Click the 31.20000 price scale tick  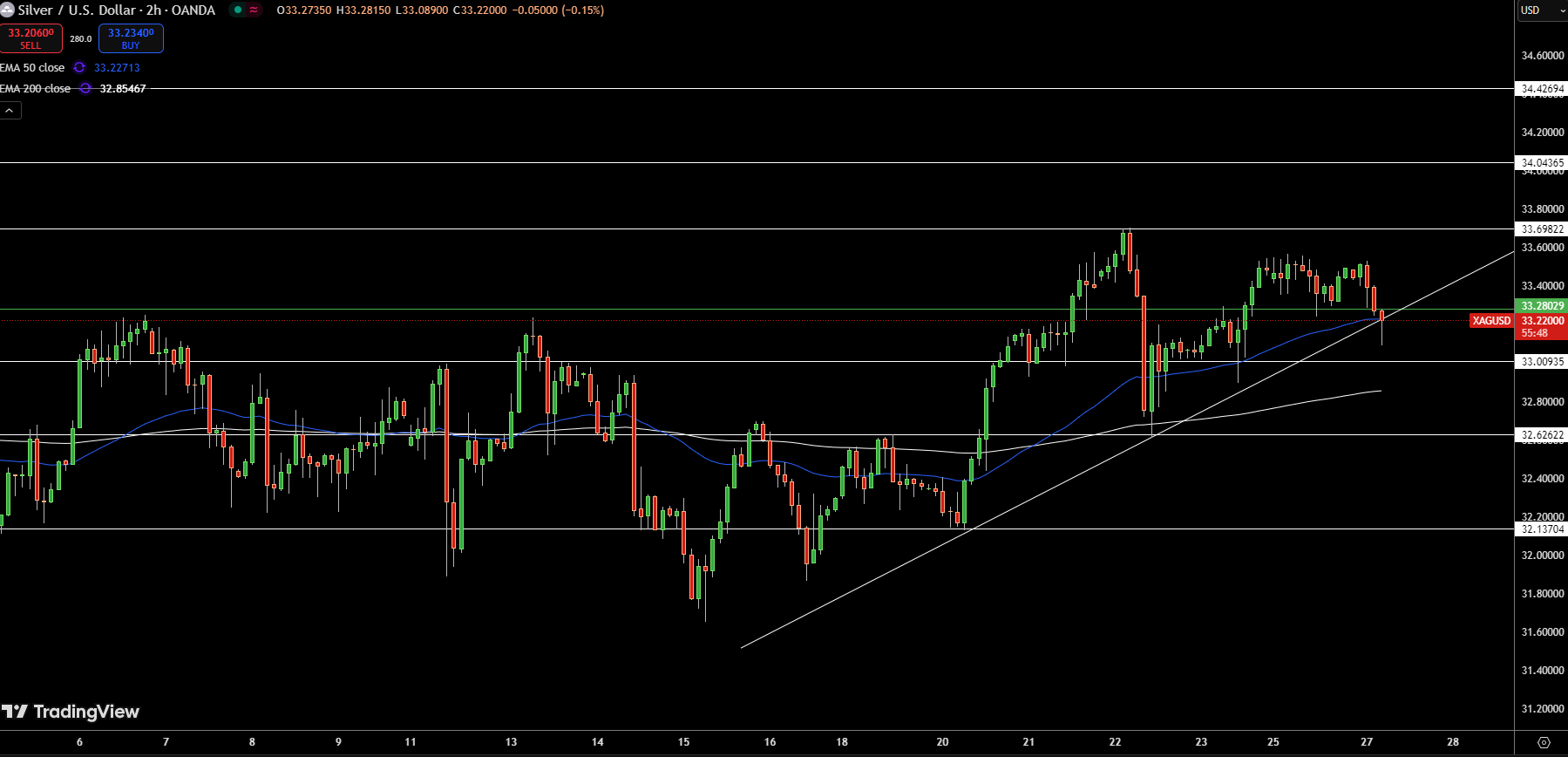(x=1542, y=708)
